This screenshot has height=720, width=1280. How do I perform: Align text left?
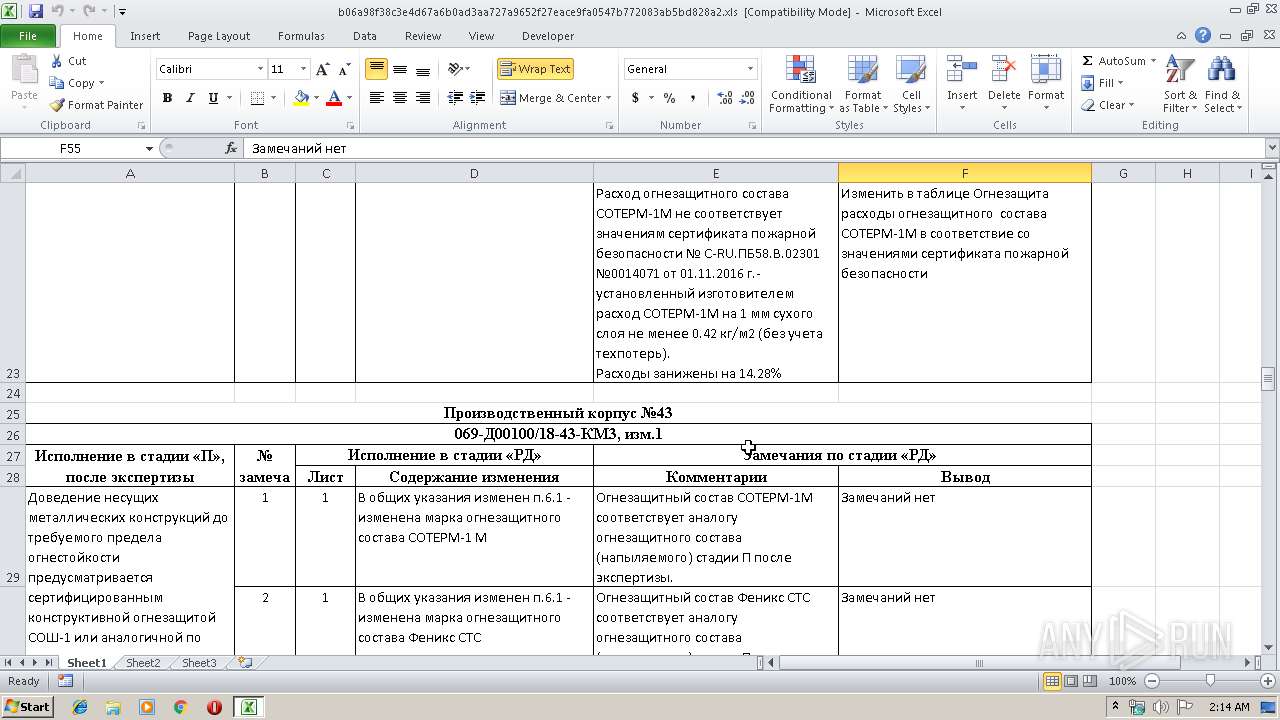tap(377, 98)
